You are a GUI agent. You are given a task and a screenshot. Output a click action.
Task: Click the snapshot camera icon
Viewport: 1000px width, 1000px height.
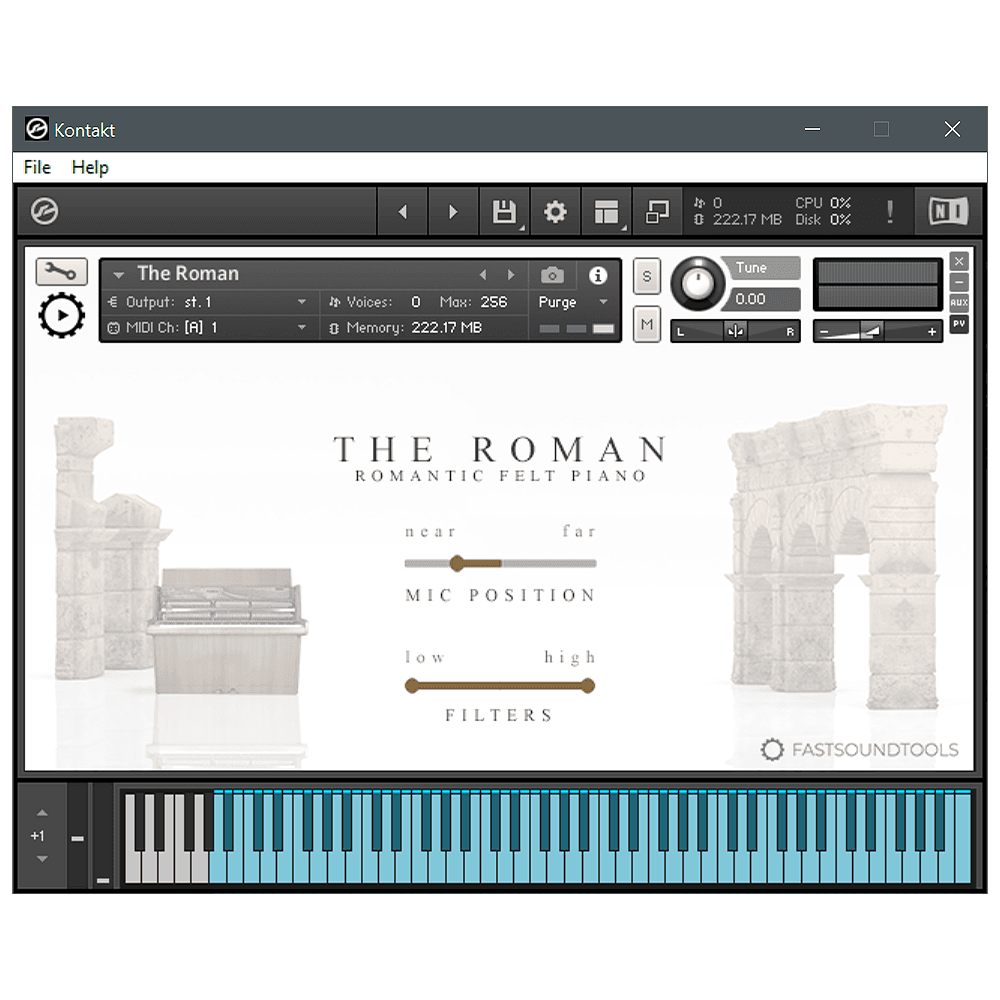click(x=553, y=275)
